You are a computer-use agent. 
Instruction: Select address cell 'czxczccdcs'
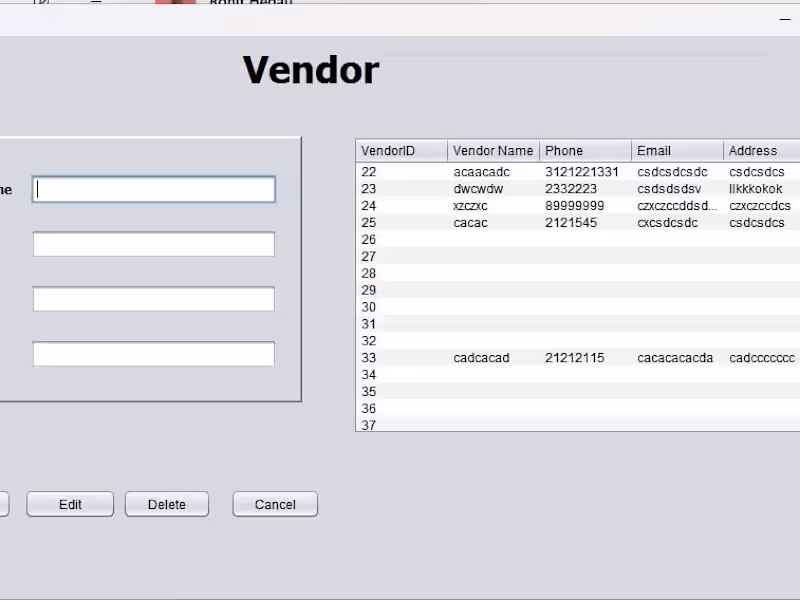tap(761, 206)
